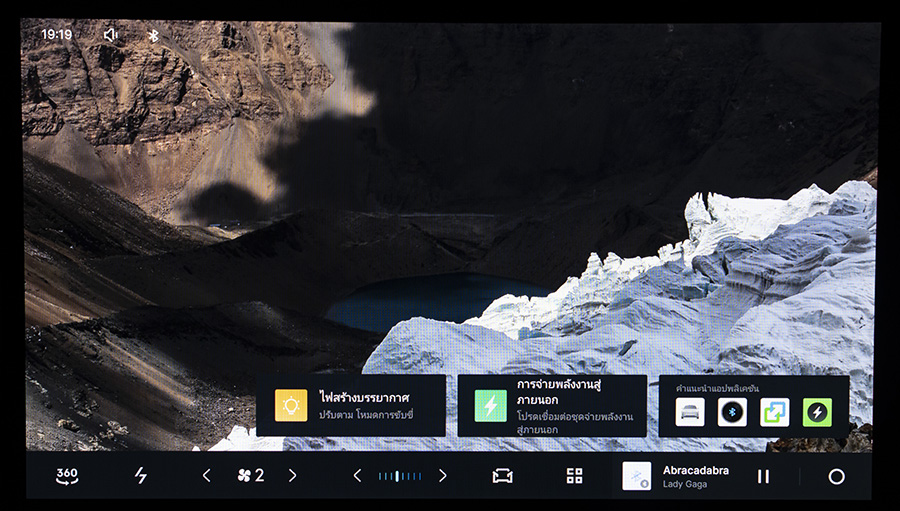Tap the volume speaker icon in status bar
Image resolution: width=900 pixels, height=511 pixels.
pos(110,34)
